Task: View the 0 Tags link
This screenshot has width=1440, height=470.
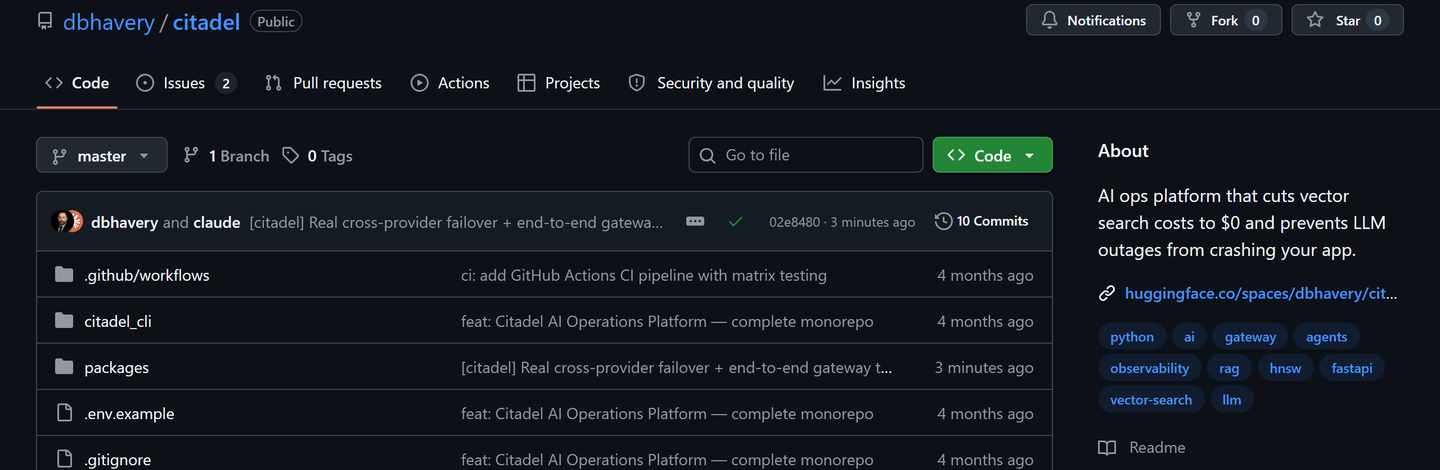Action: pos(317,156)
